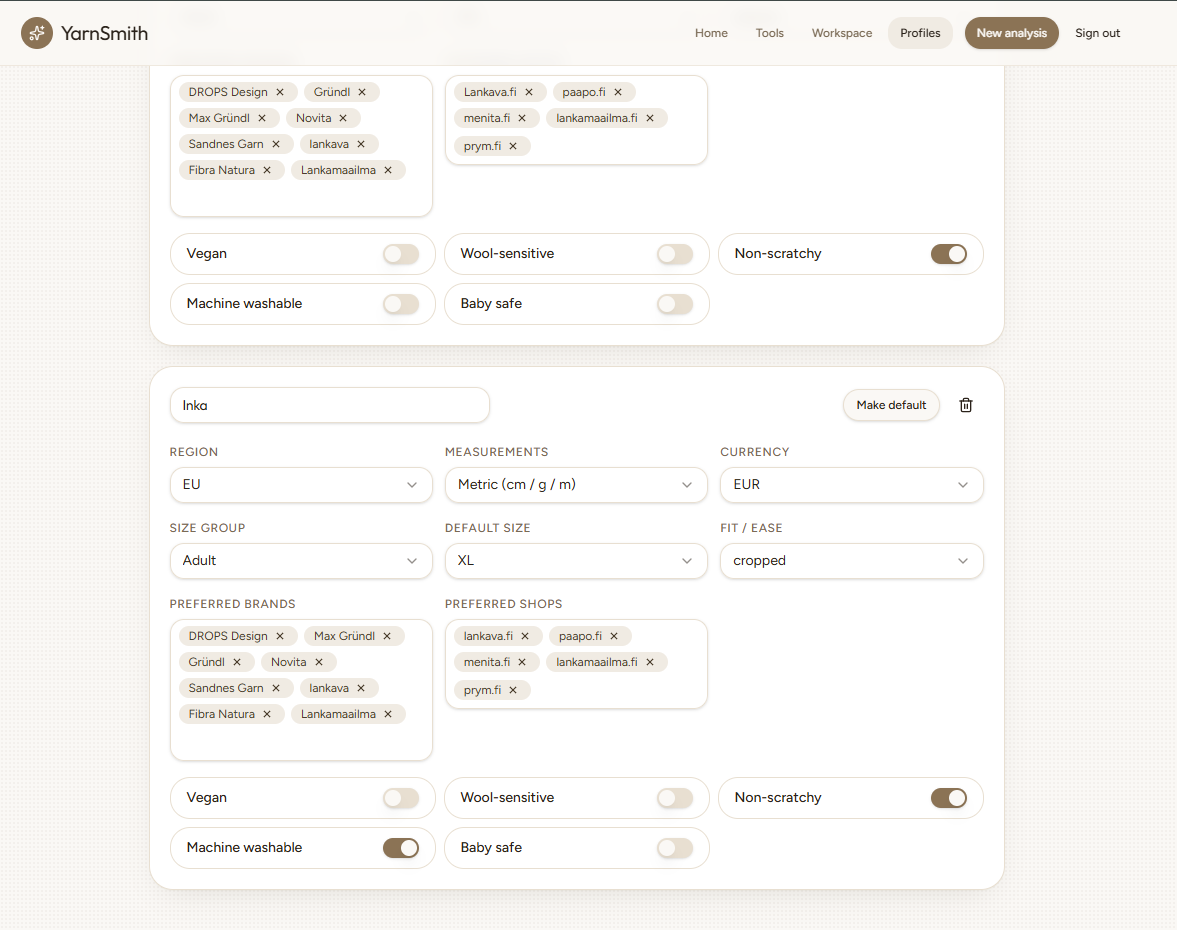
Task: Open the Region dropdown showing EU
Action: (x=301, y=485)
